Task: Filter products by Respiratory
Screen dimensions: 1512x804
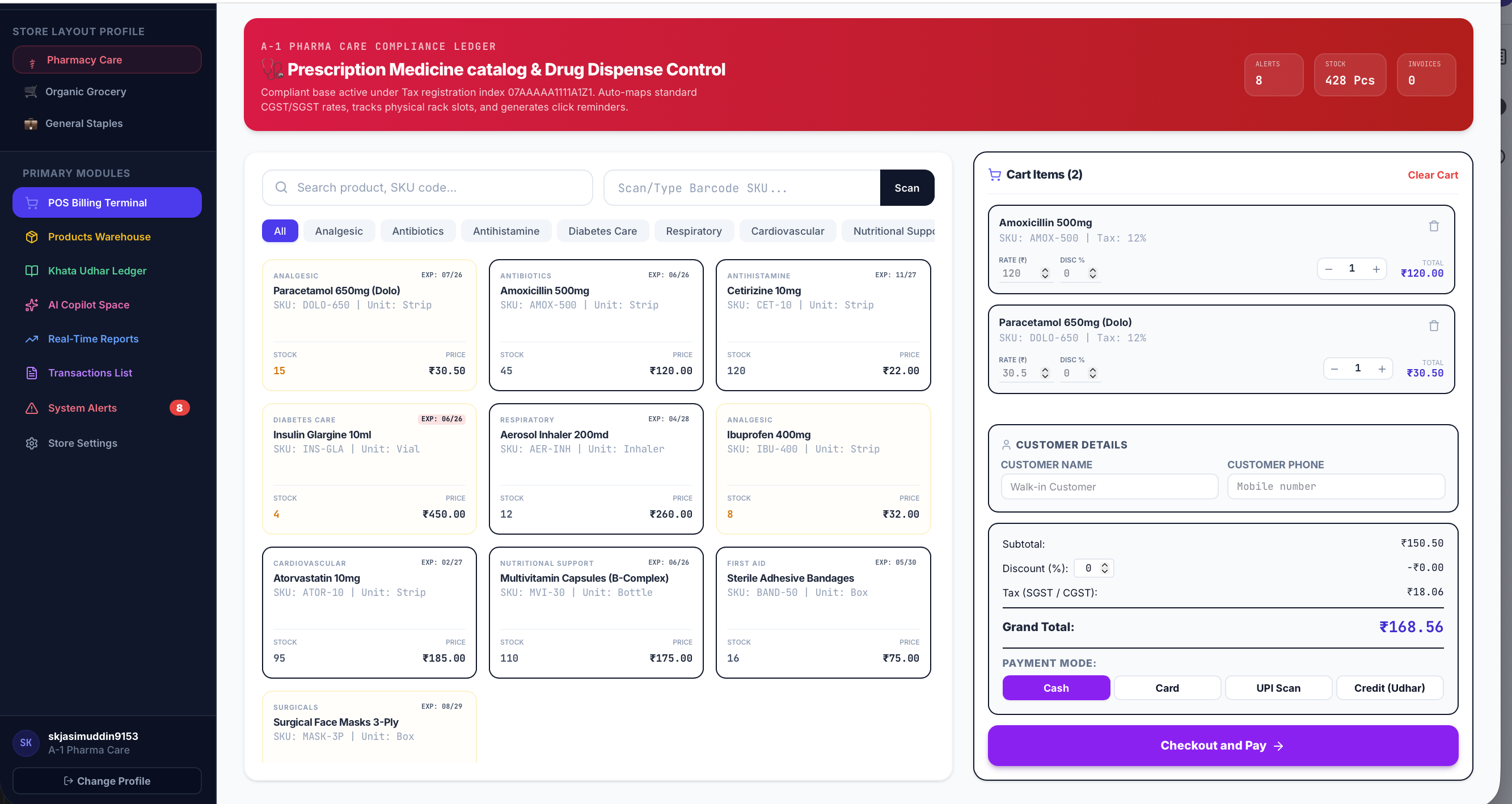Action: (x=694, y=231)
